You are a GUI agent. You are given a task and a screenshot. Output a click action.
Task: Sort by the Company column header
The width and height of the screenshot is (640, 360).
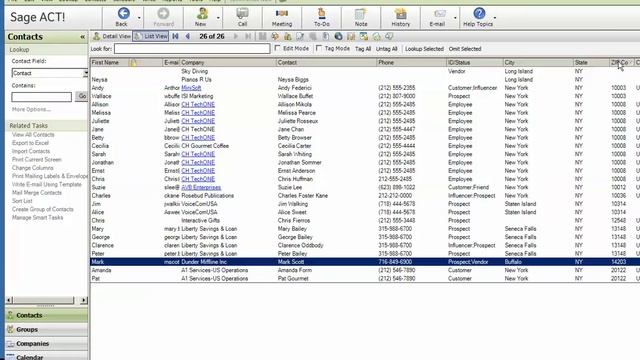pyautogui.click(x=193, y=62)
